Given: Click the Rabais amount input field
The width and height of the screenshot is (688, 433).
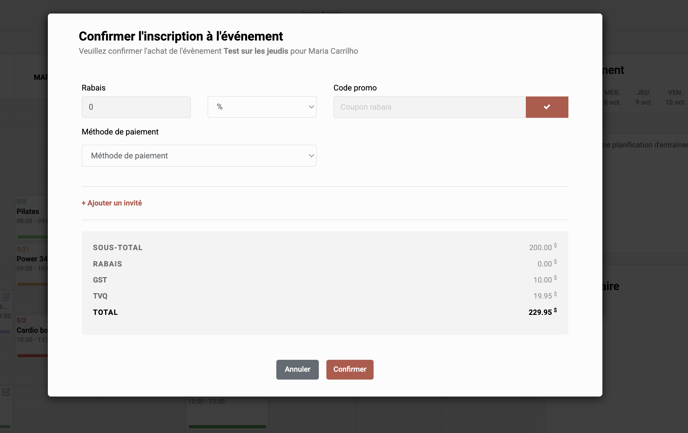Looking at the screenshot, I should pyautogui.click(x=136, y=107).
